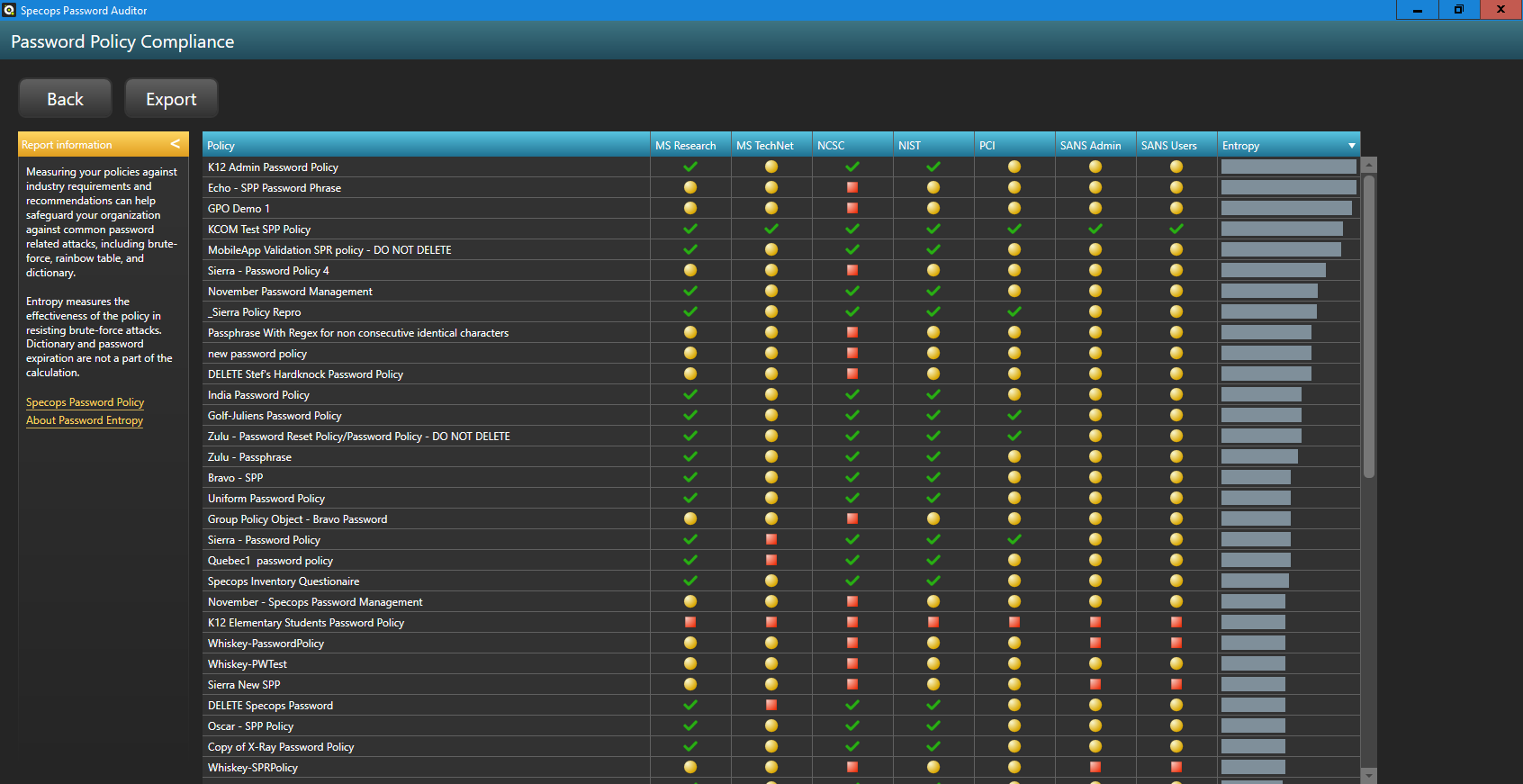Sort by the MS Research column header

[690, 145]
